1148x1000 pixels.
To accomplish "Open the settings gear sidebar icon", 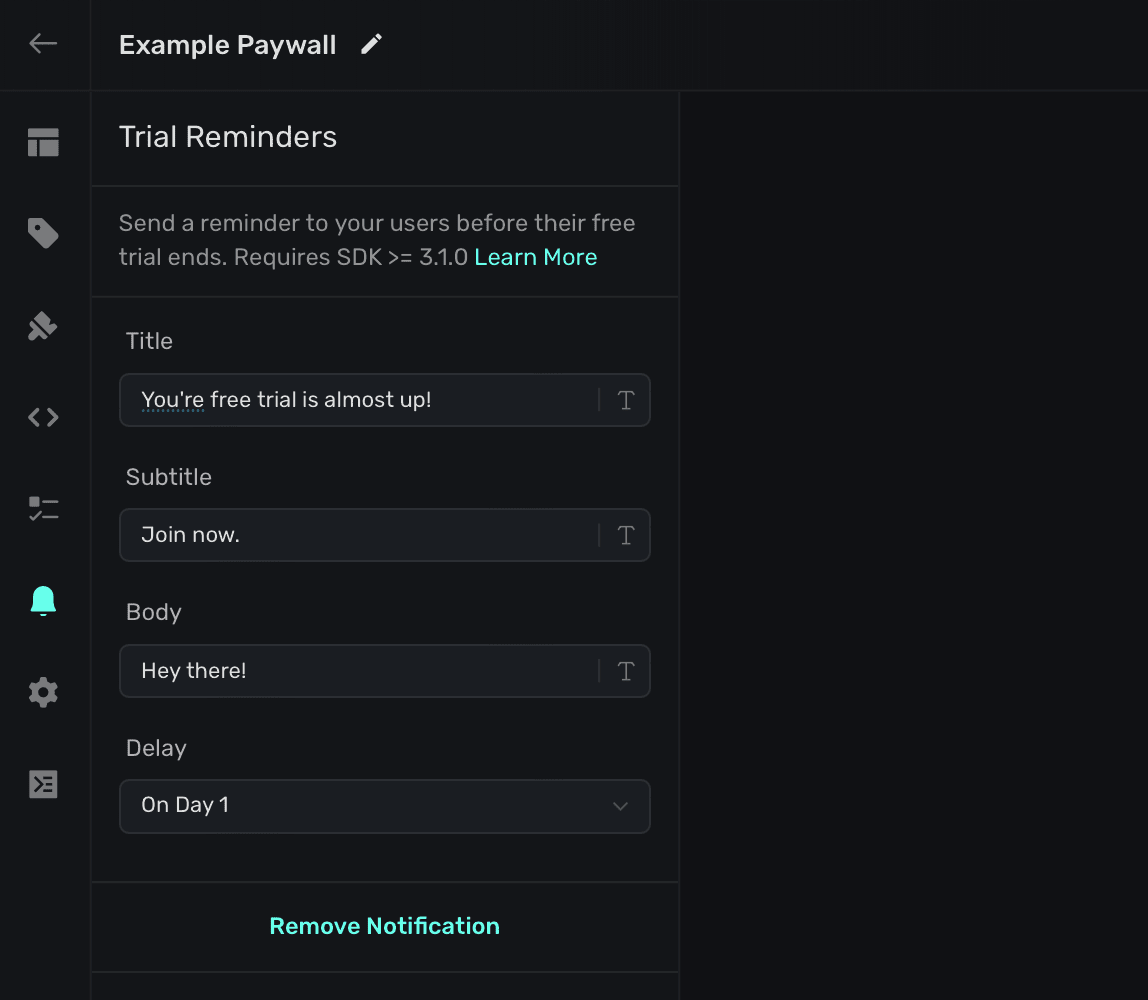I will pyautogui.click(x=43, y=692).
